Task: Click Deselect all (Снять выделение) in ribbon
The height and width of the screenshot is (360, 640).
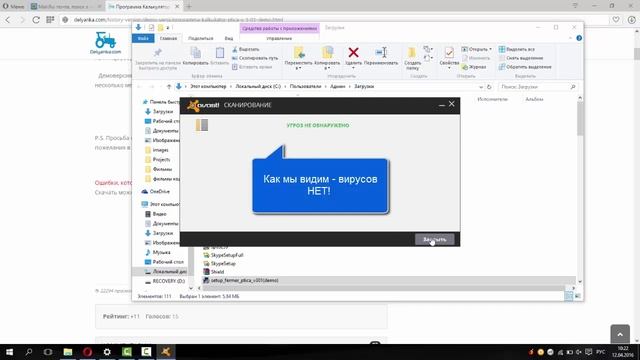Action: (521, 58)
